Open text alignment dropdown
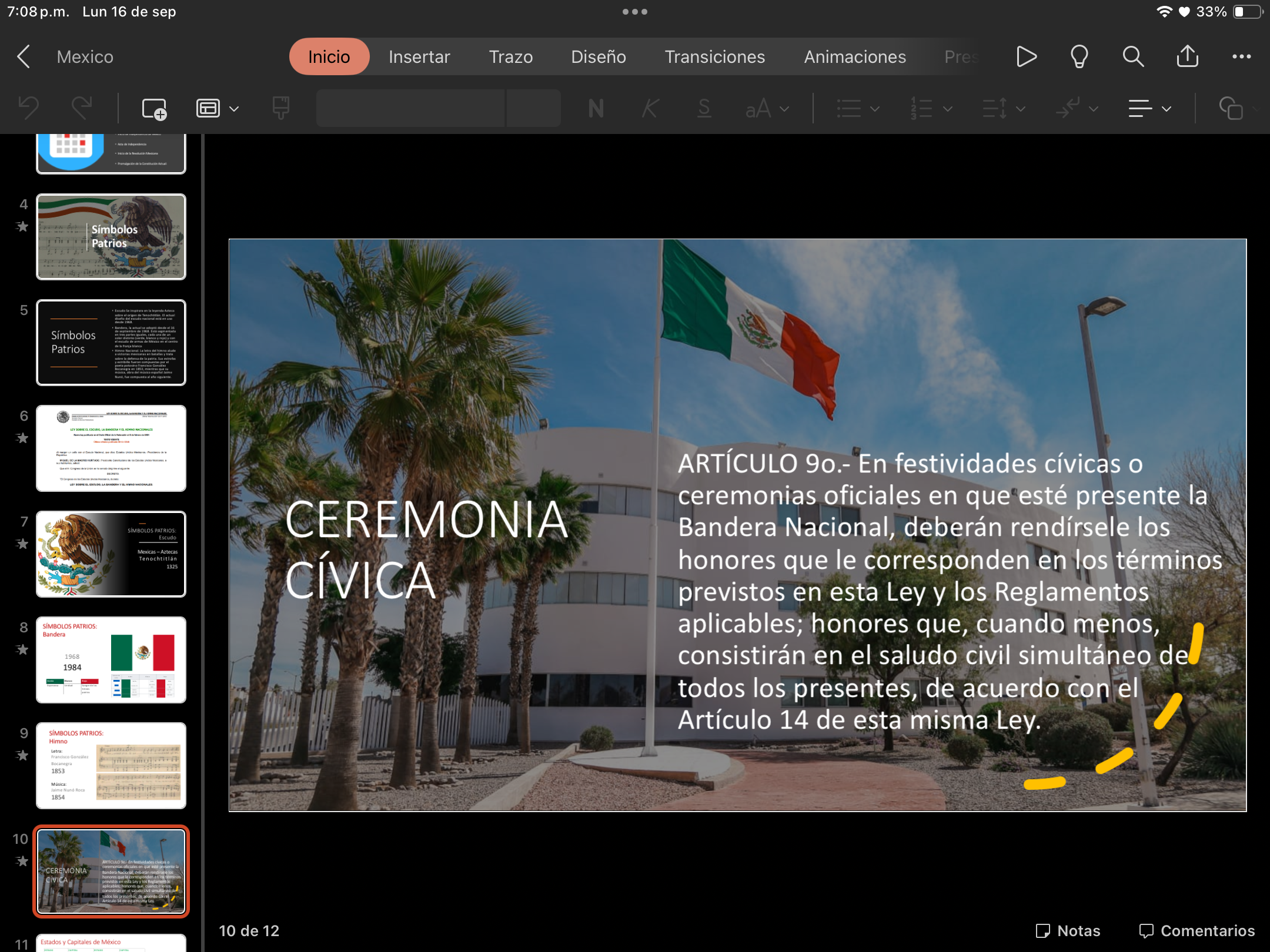This screenshot has width=1270, height=952. click(x=1150, y=109)
